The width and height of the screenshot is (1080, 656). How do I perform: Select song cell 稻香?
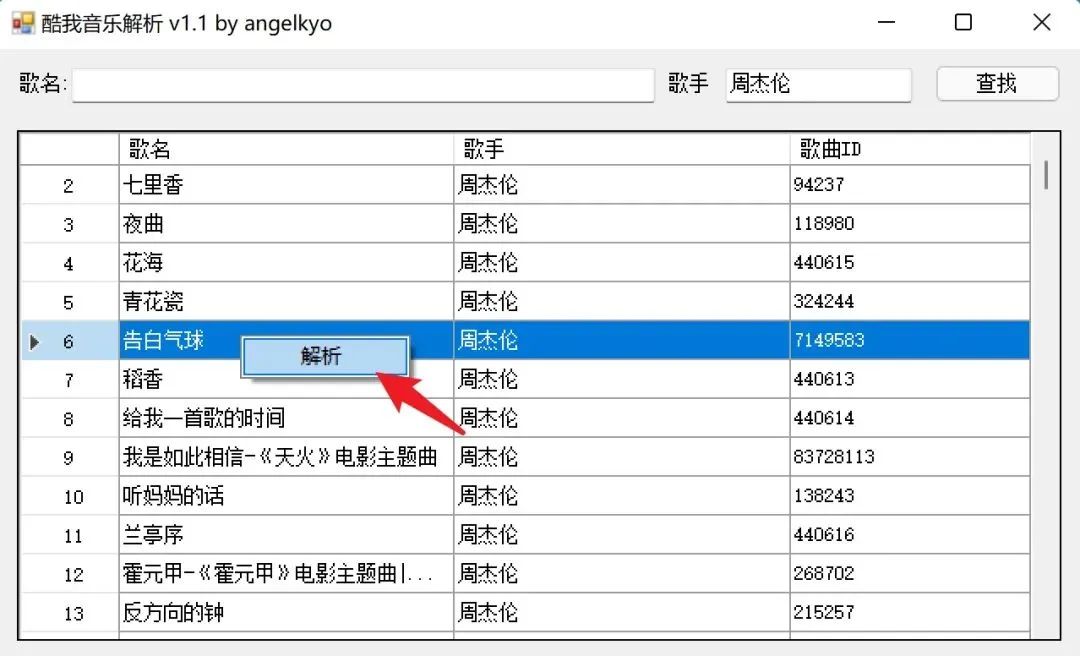286,379
